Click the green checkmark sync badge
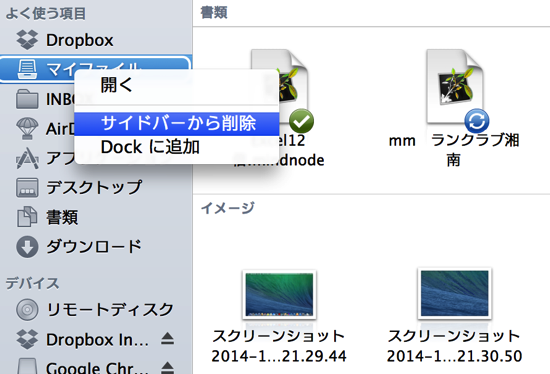 click(x=302, y=121)
